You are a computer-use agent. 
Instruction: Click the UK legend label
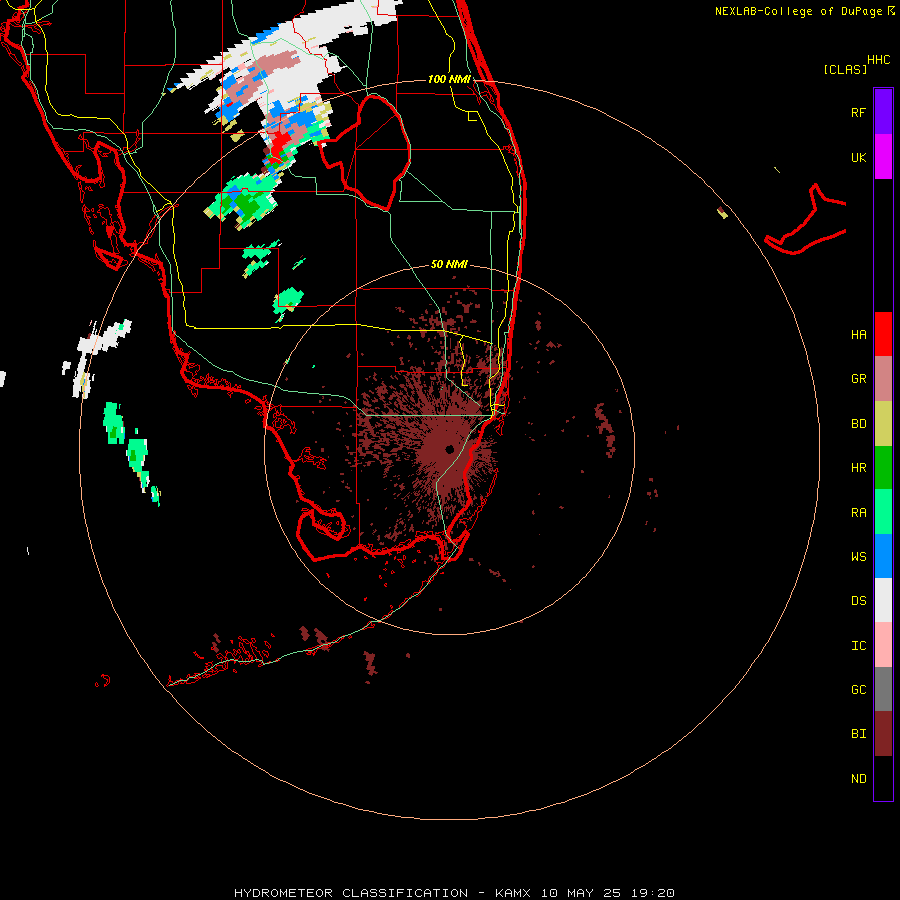pos(858,157)
